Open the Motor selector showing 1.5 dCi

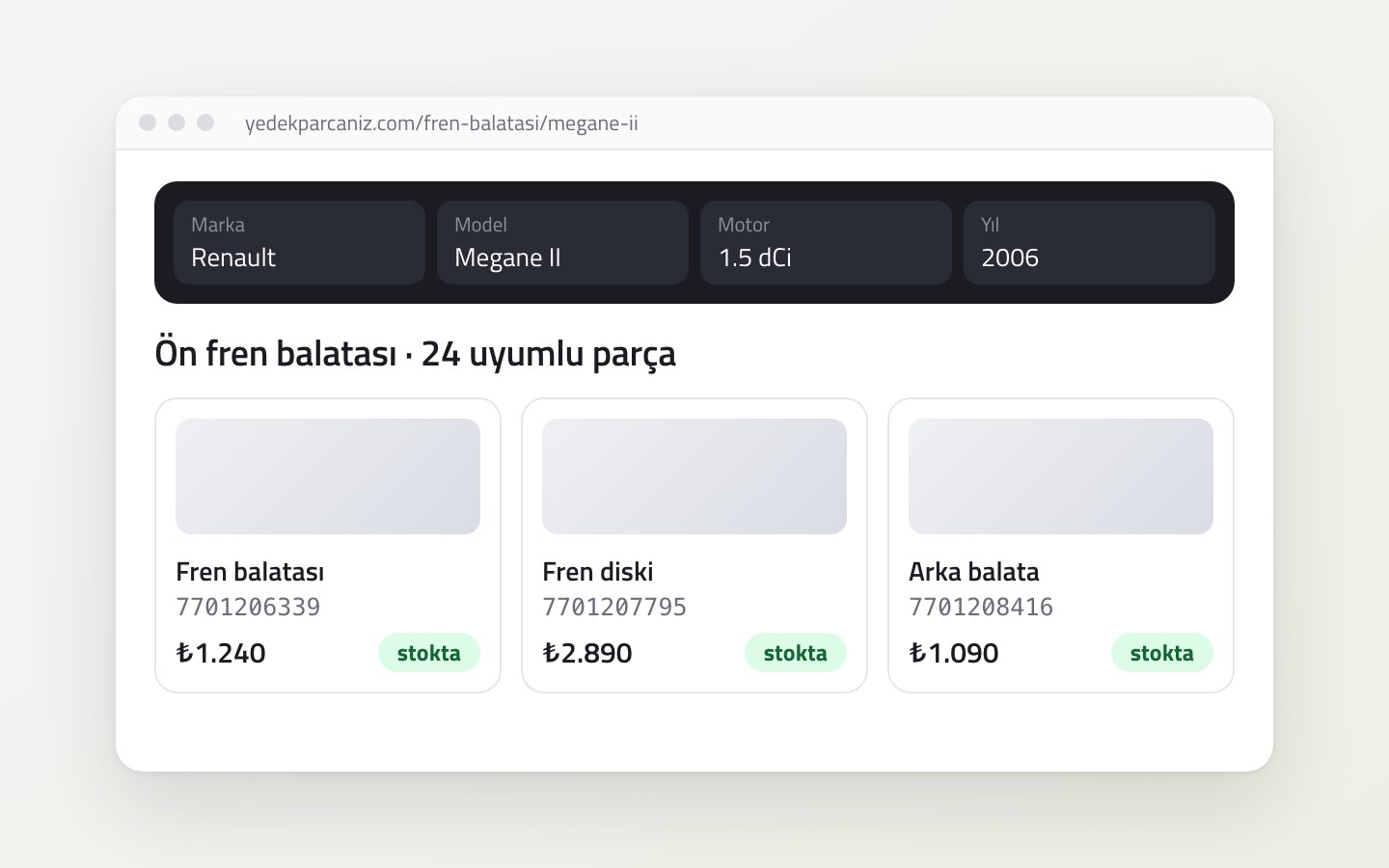tap(826, 242)
